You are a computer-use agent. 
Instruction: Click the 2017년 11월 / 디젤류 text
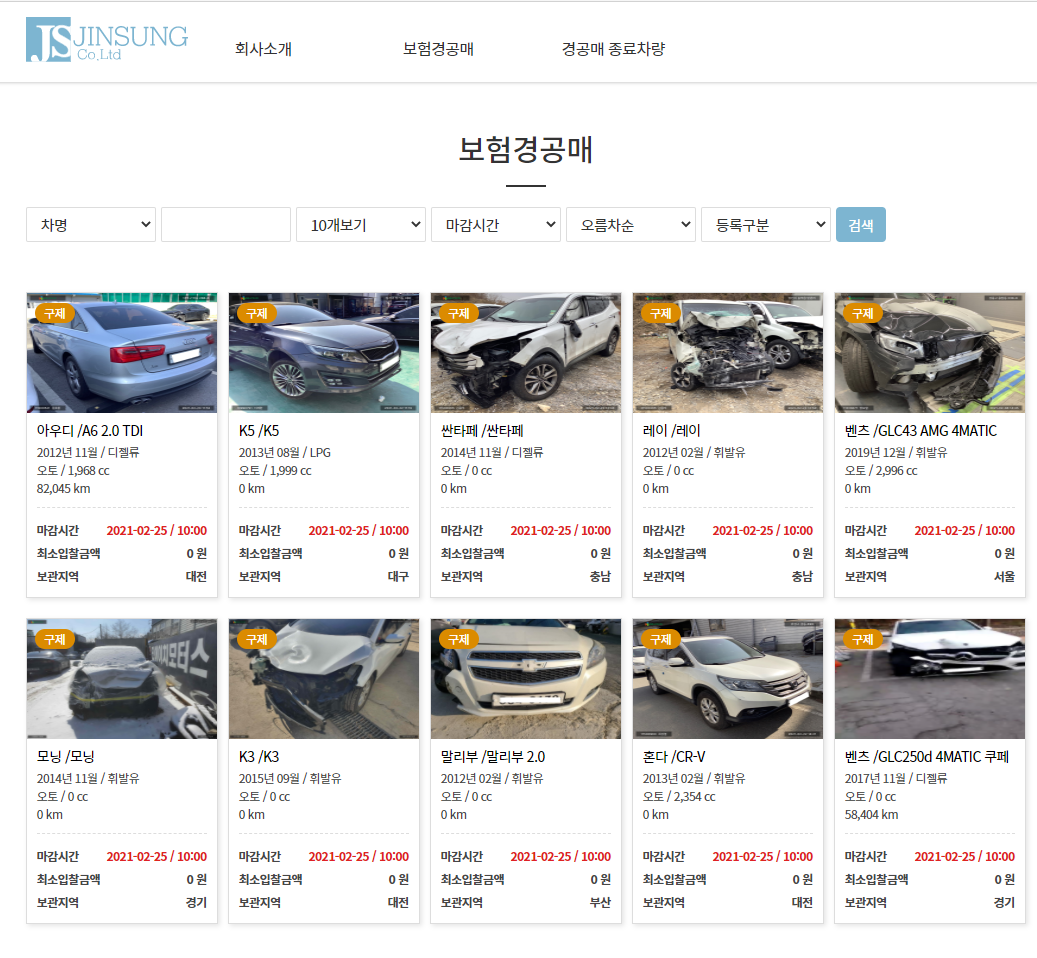tap(896, 779)
